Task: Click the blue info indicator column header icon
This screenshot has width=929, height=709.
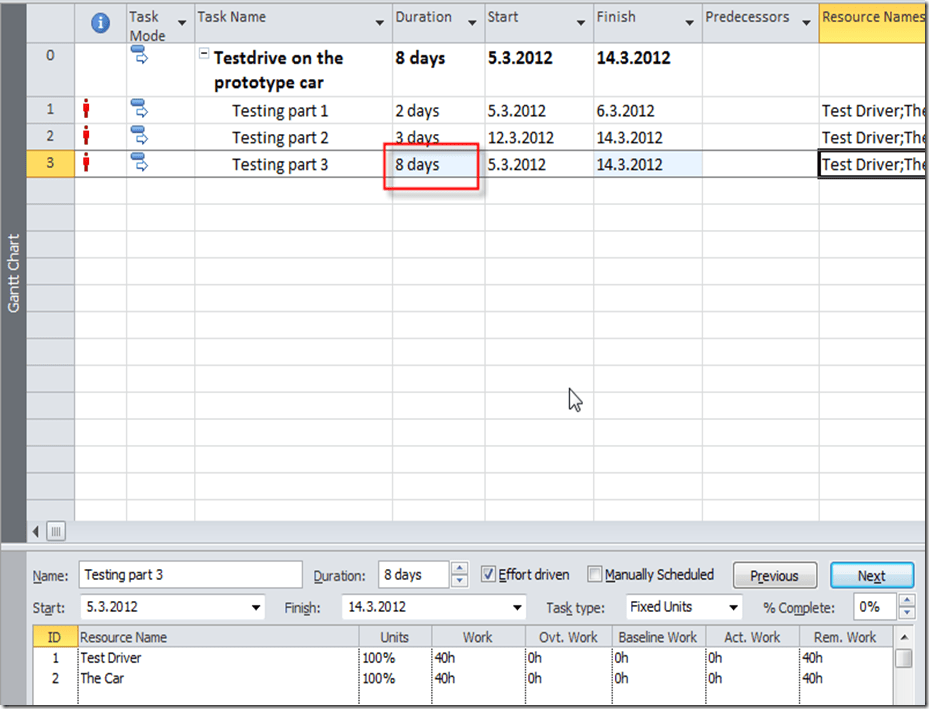Action: [100, 23]
